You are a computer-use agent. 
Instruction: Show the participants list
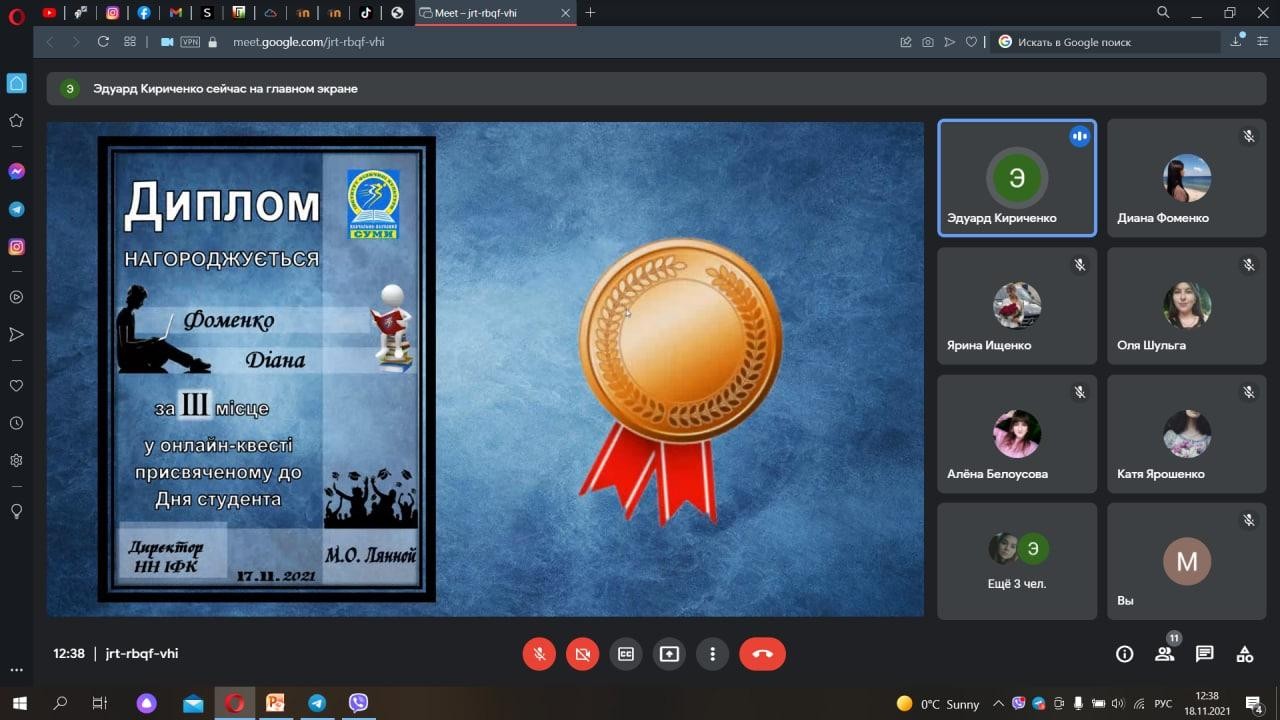tap(1165, 654)
